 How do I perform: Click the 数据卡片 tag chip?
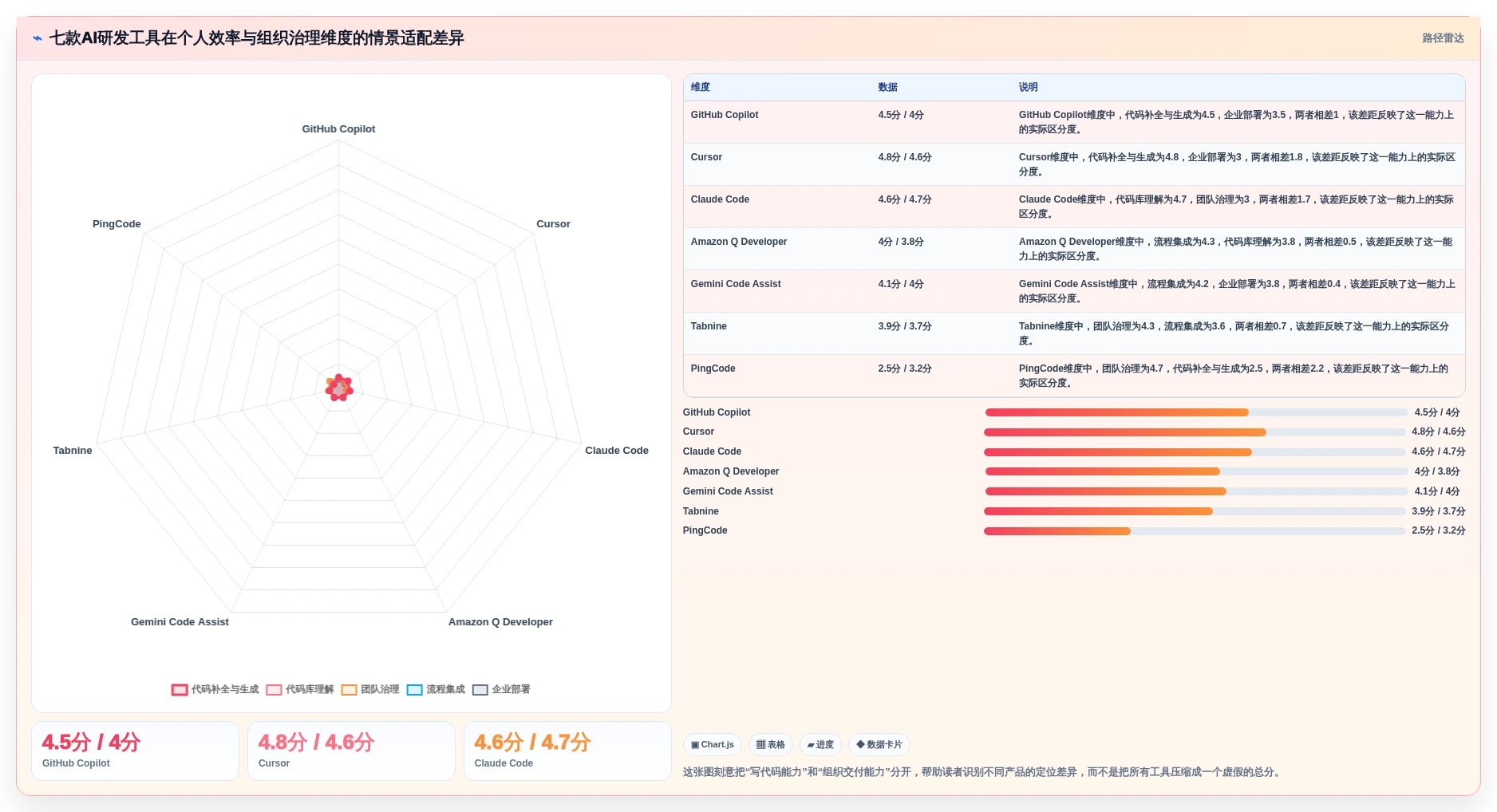pyautogui.click(x=879, y=745)
